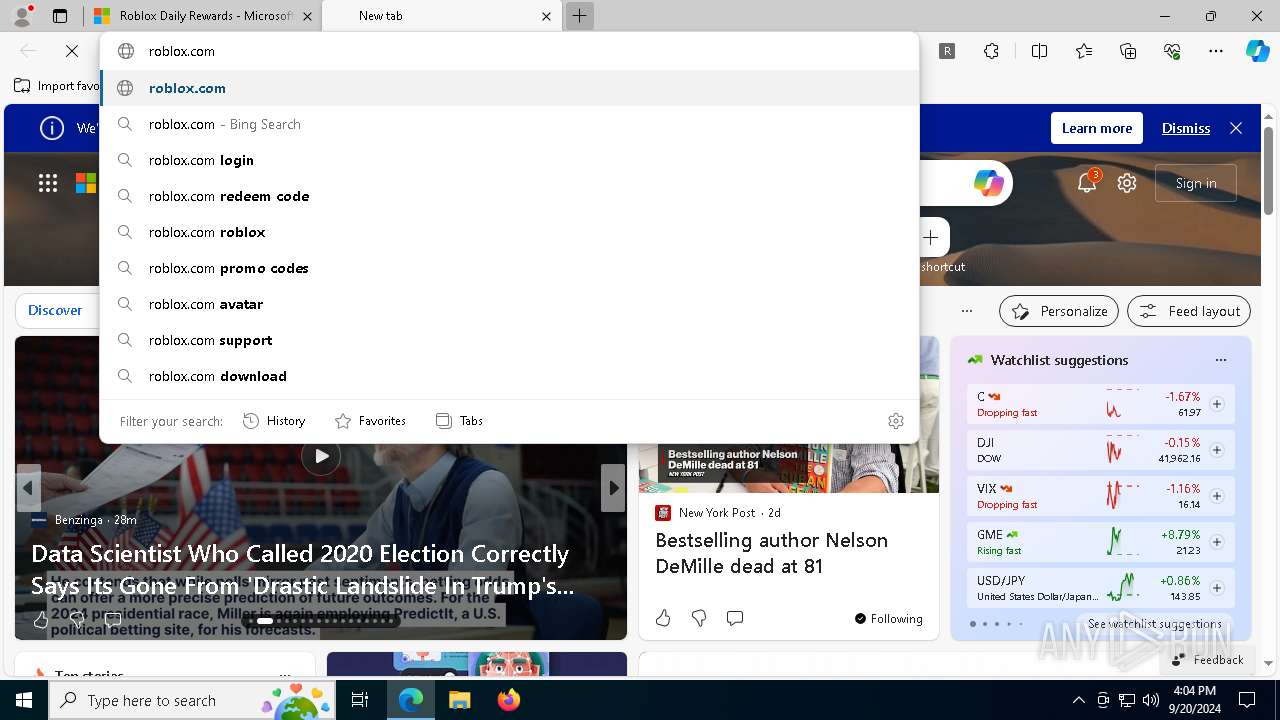
Task: Like the Nelson DeMille story
Action: pyautogui.click(x=663, y=618)
